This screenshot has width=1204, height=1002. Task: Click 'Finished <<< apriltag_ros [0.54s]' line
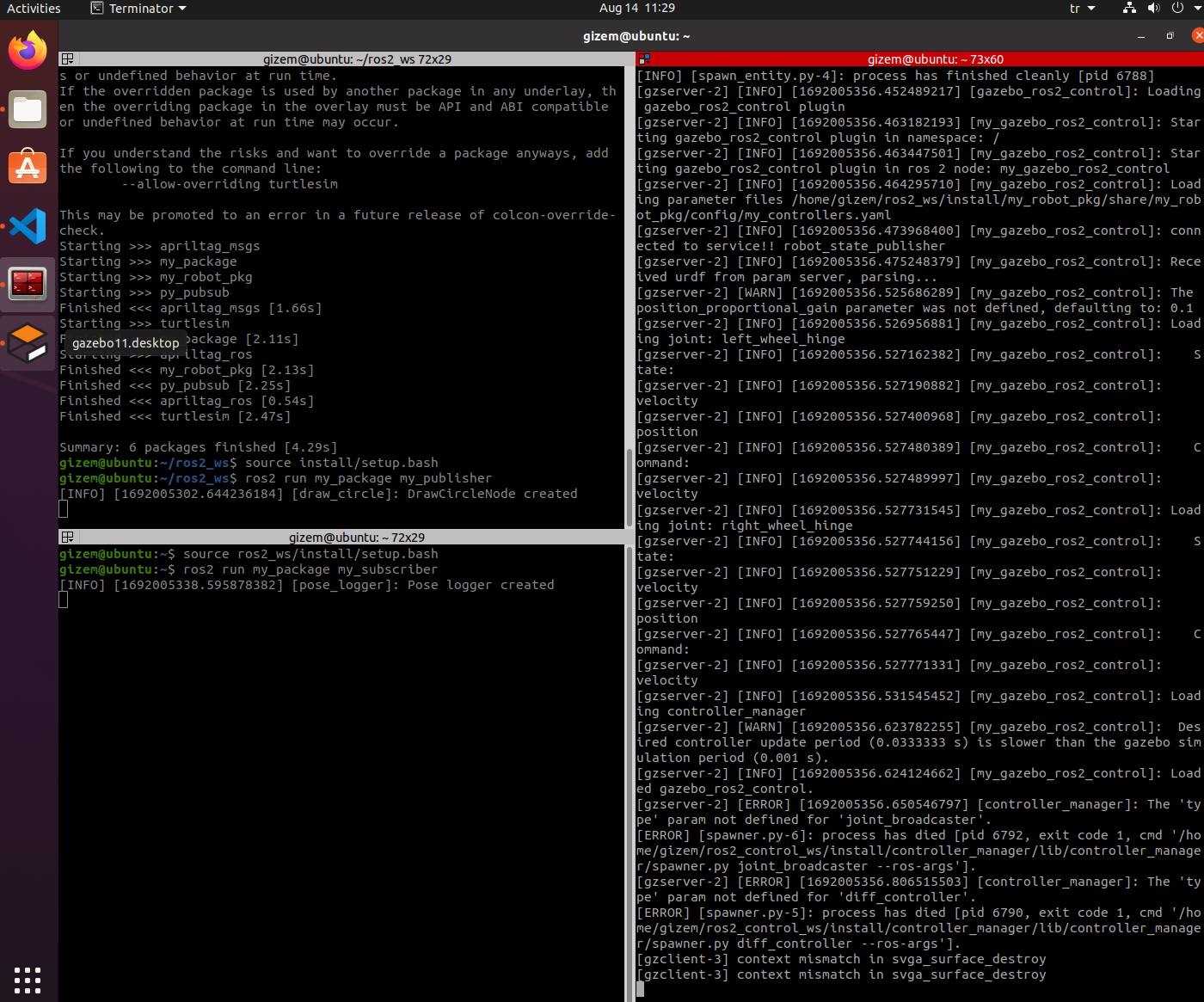pos(187,401)
